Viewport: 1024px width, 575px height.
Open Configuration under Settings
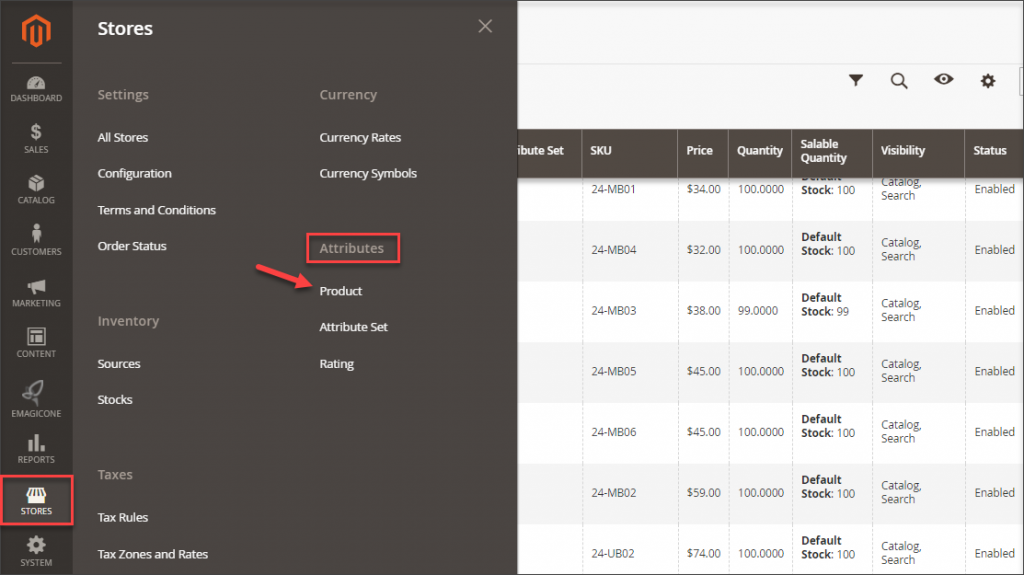tap(134, 173)
